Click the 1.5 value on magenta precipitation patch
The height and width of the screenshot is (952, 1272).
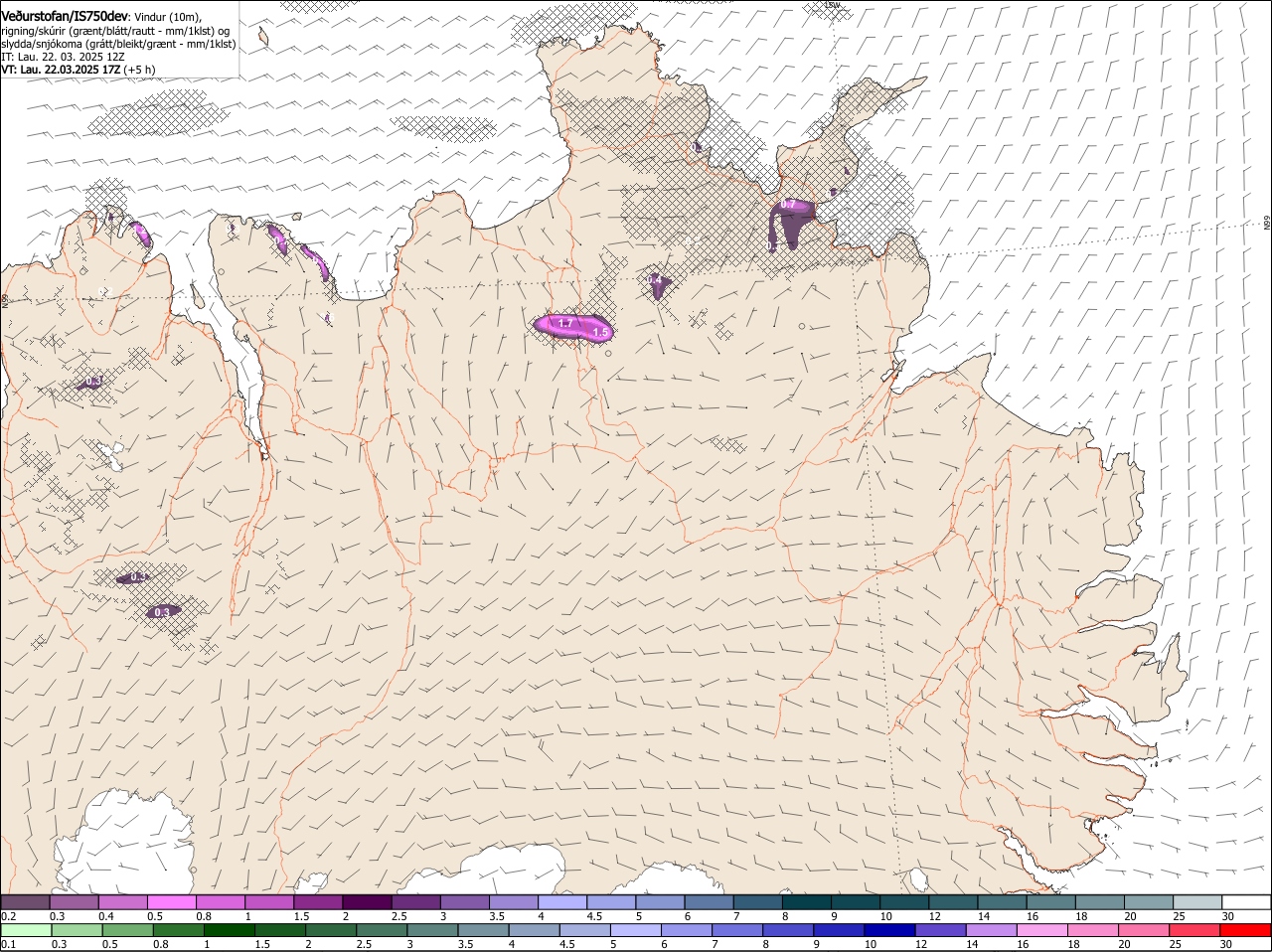click(x=600, y=332)
